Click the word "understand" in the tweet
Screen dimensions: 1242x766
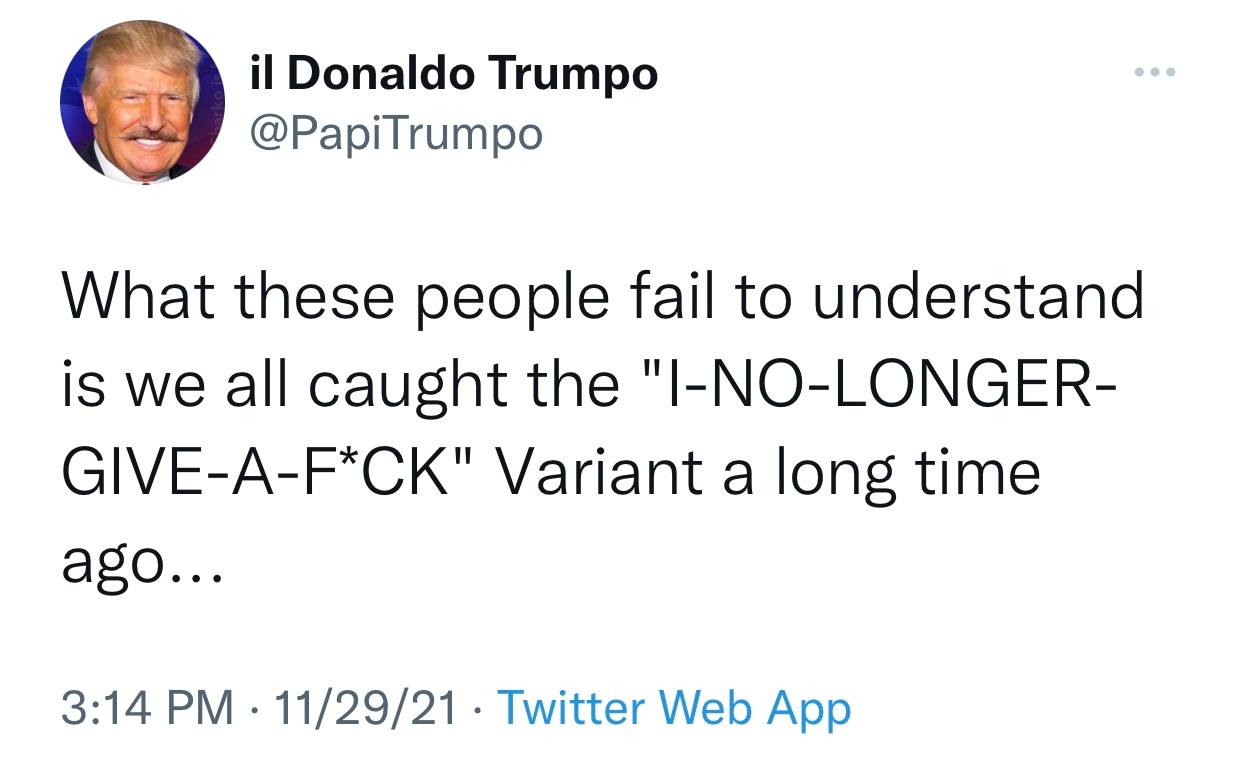[977, 297]
